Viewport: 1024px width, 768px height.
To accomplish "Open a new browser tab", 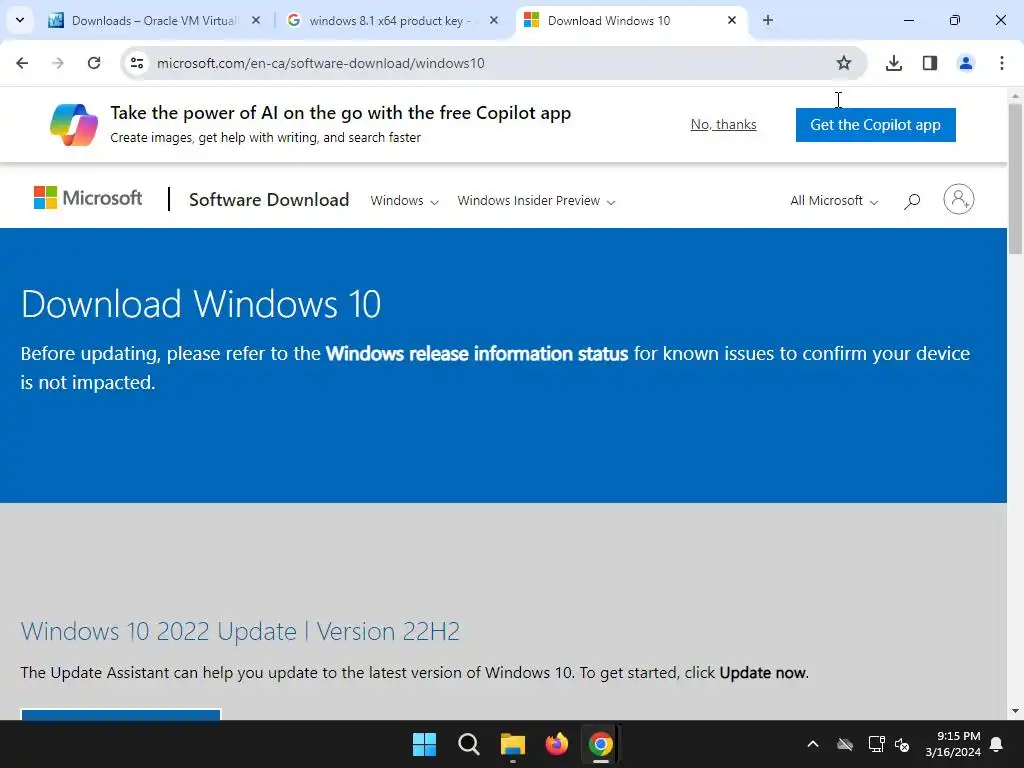I will (x=768, y=20).
